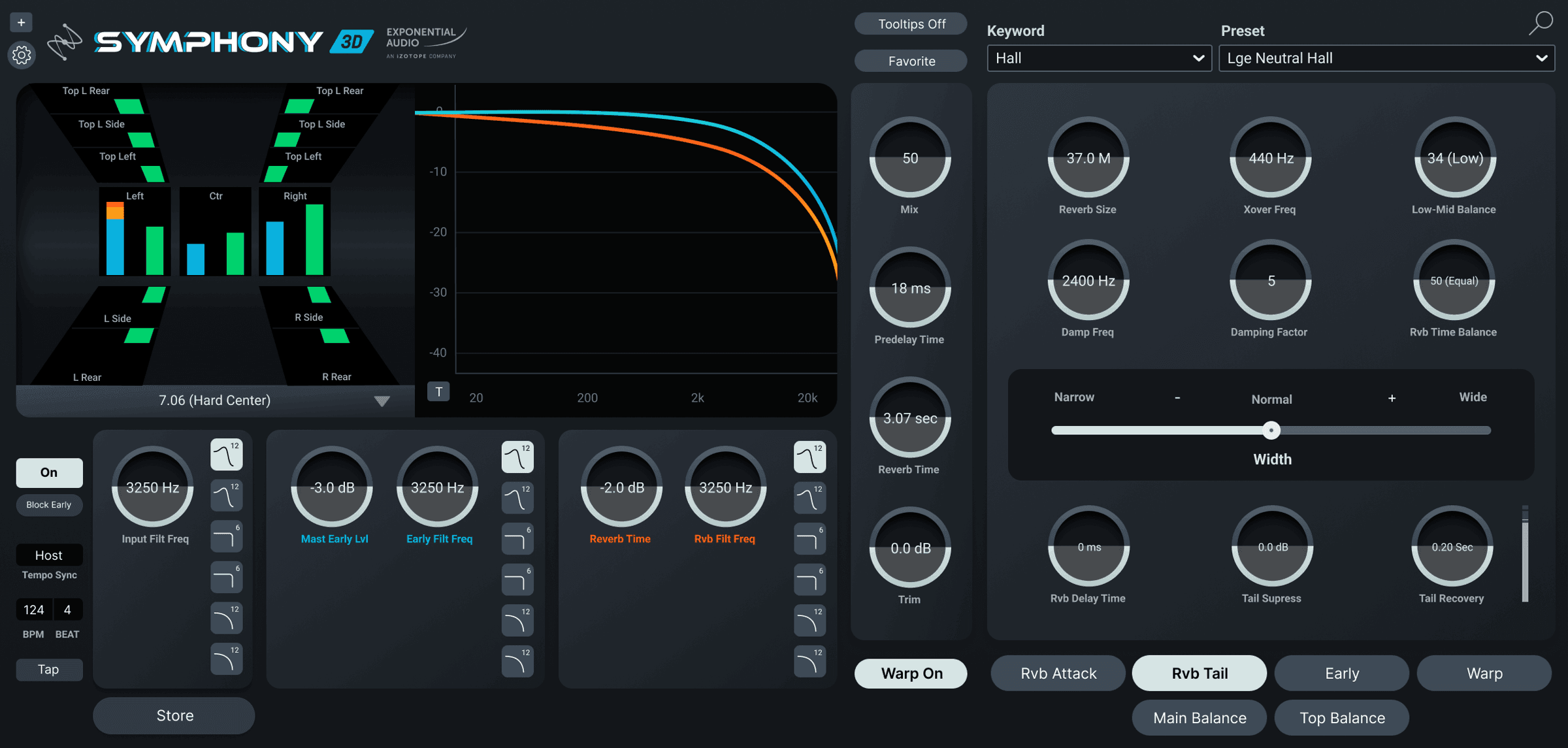This screenshot has height=748, width=1568.
Task: Click the Rvb Time Balance knob showing 50 (Equal)
Action: (x=1454, y=281)
